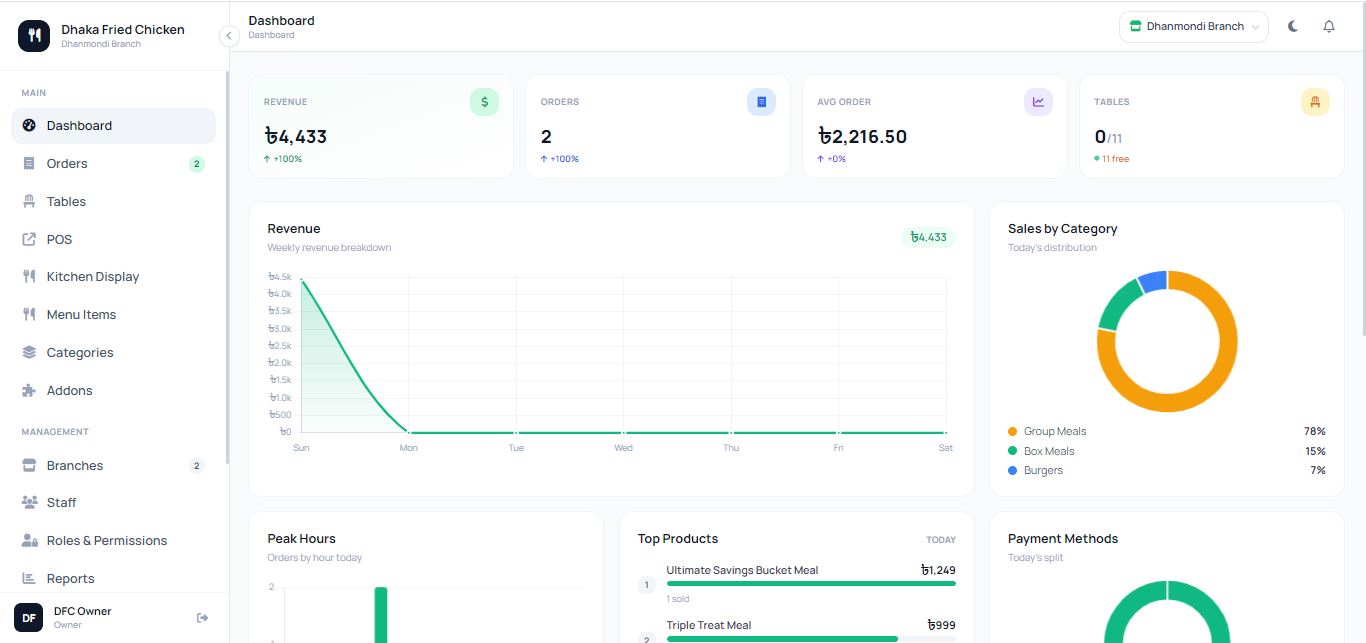Click the green dollar icon on Revenue card
The height and width of the screenshot is (643, 1366).
pyautogui.click(x=485, y=102)
